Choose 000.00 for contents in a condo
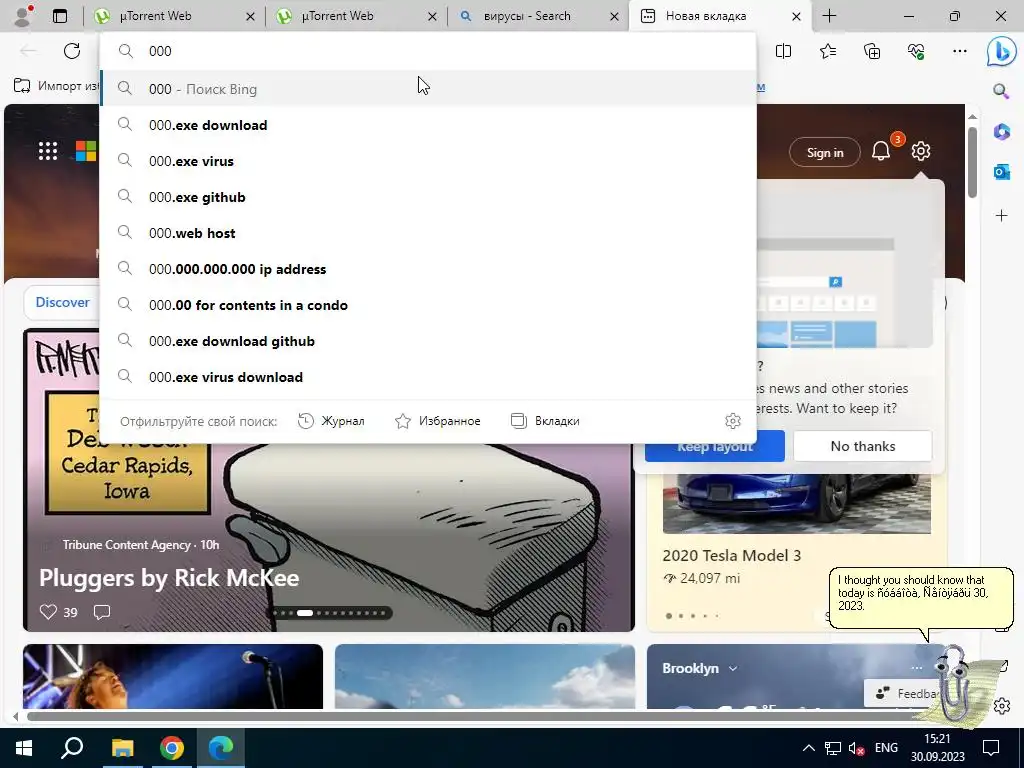Viewport: 1024px width, 768px height. [428, 304]
